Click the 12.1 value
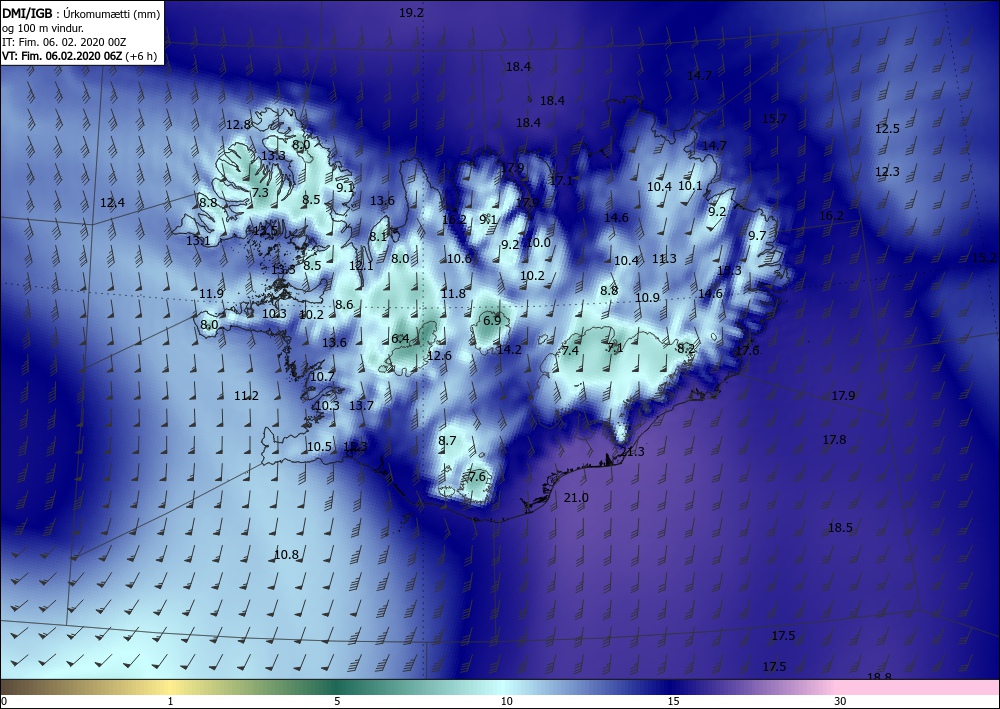Viewport: 1000px width, 709px height. tap(361, 266)
